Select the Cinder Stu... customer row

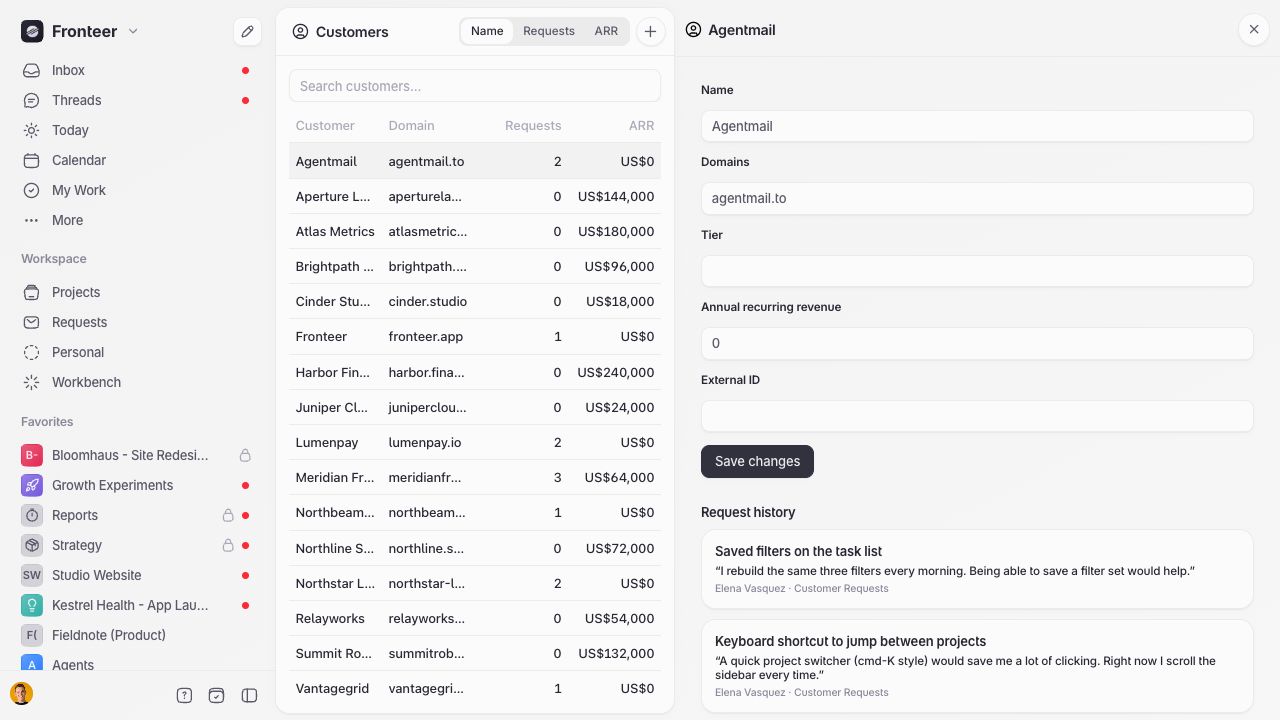tap(475, 301)
